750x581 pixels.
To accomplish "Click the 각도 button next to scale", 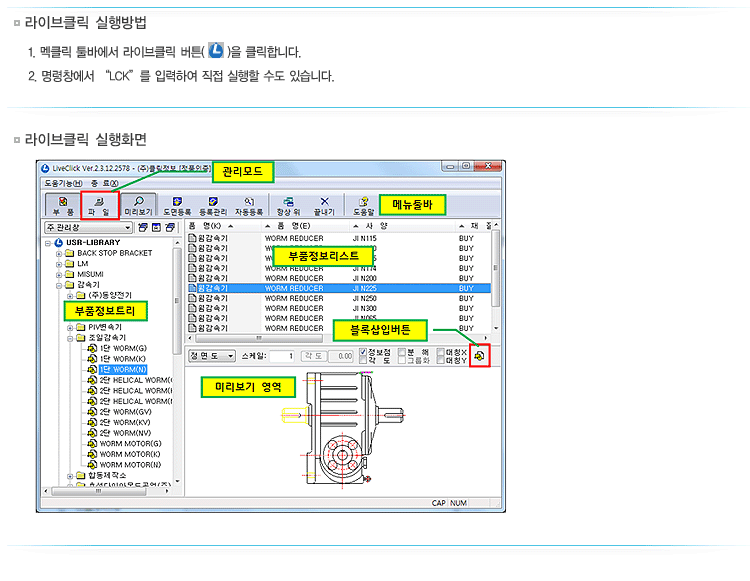I will [x=314, y=356].
